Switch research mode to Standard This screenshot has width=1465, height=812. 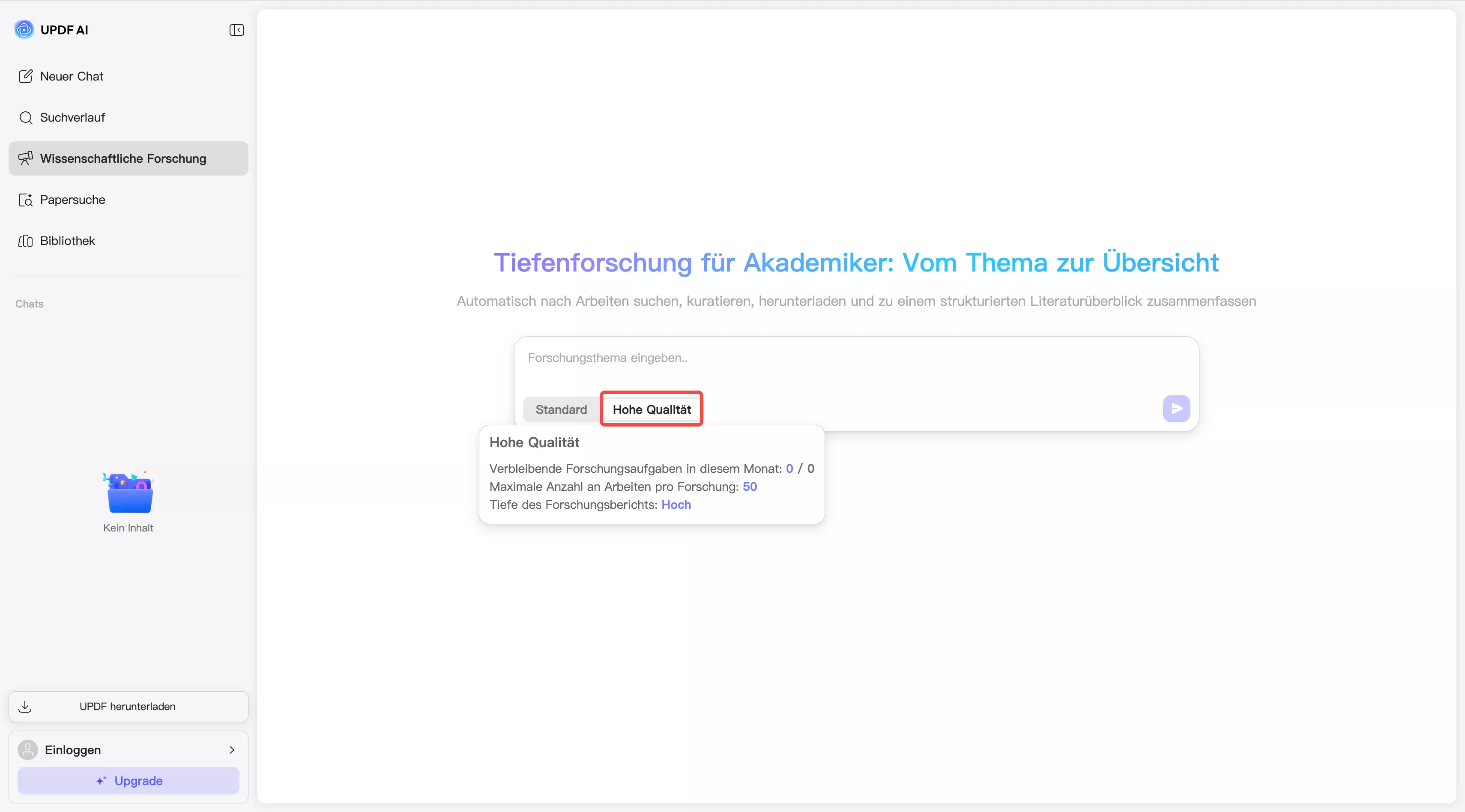tap(561, 409)
